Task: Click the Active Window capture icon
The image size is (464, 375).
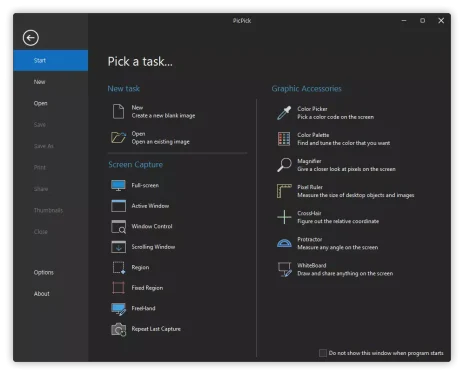Action: click(118, 206)
